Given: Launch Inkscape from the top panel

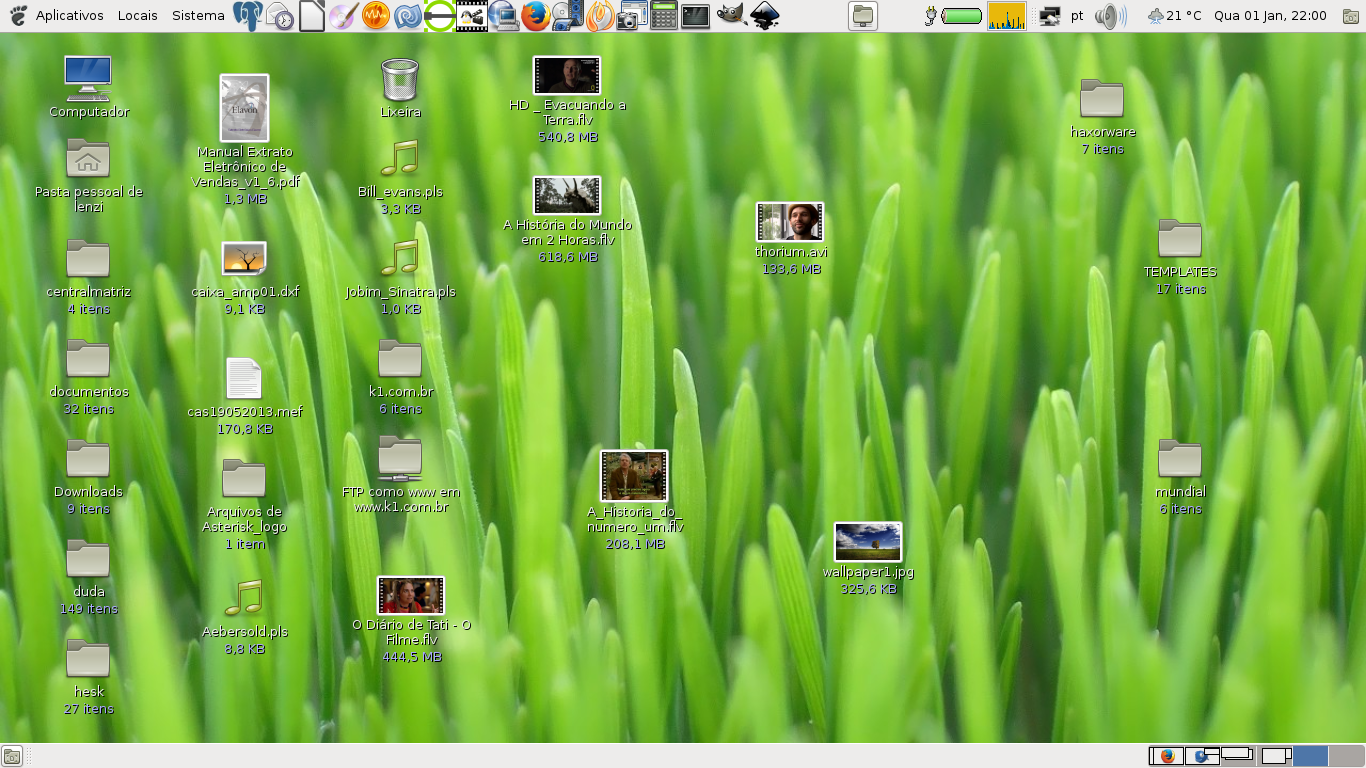Looking at the screenshot, I should click(x=765, y=16).
